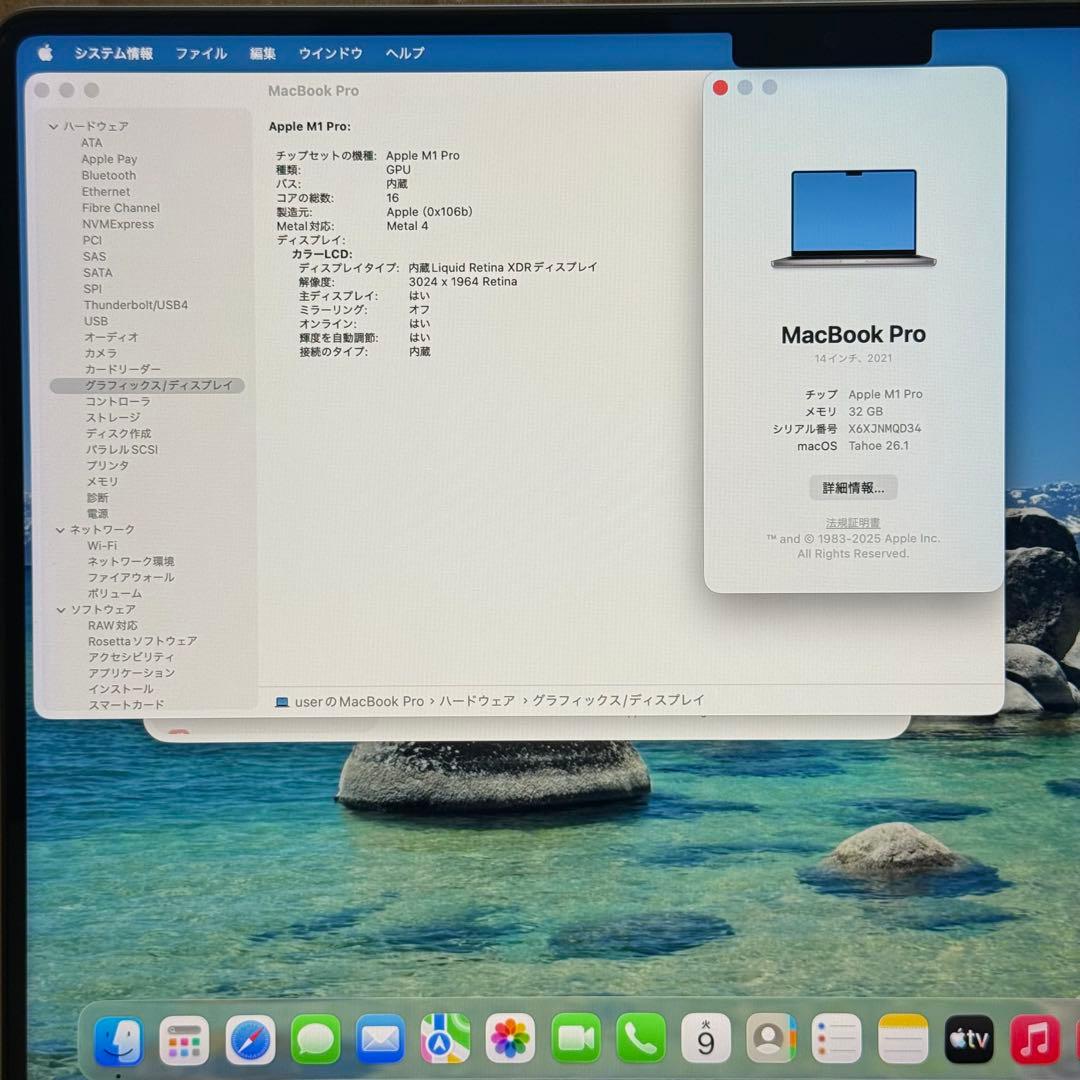The image size is (1080, 1080).
Task: Collapse the ネットワーク section
Action: click(60, 530)
